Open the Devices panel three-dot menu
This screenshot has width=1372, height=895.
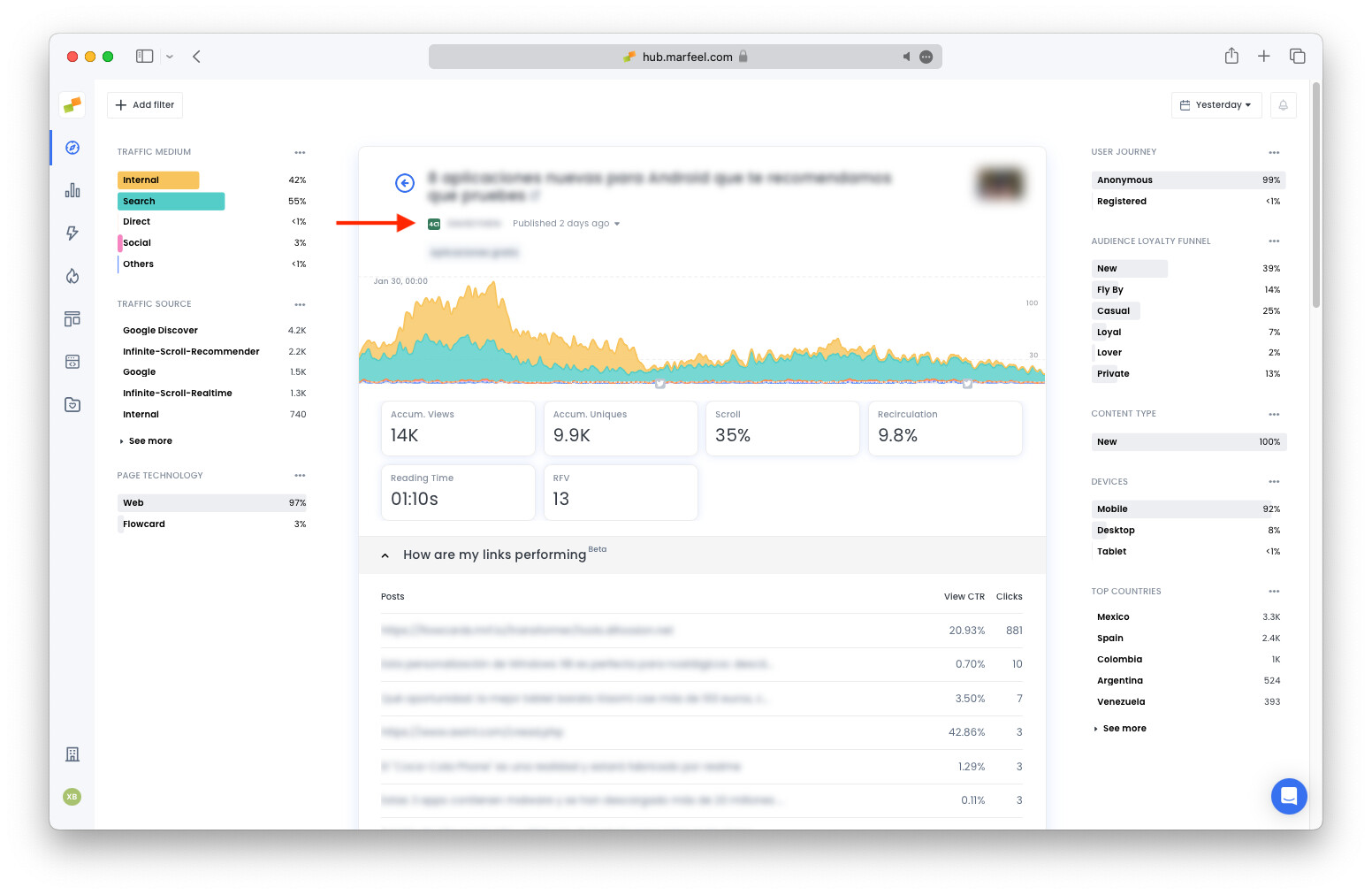[x=1274, y=482]
